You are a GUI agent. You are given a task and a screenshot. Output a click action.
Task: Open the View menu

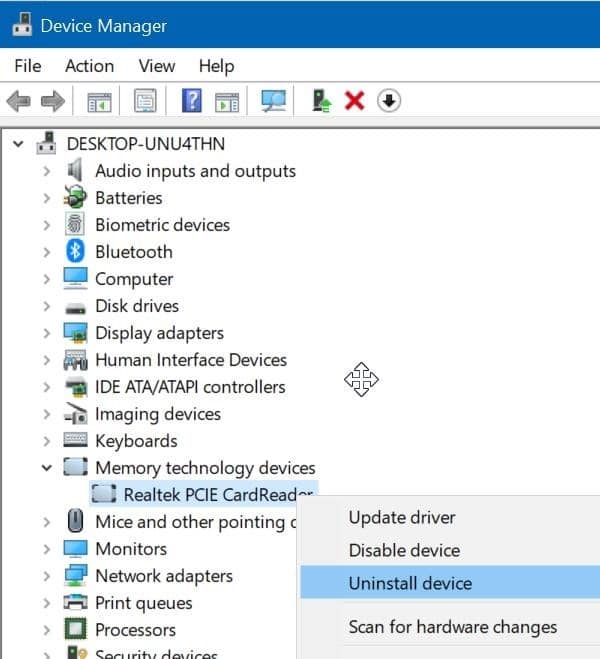point(157,66)
